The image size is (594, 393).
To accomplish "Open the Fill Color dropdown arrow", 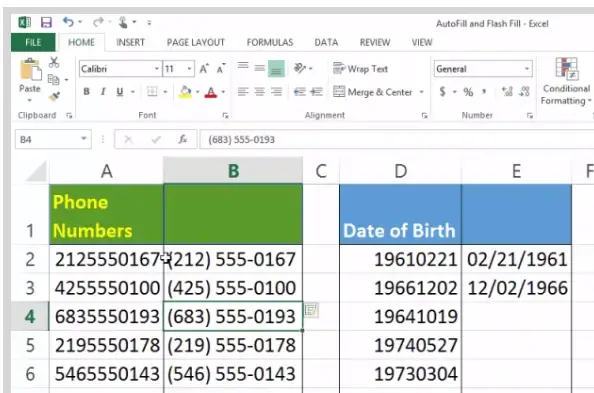I will pos(197,92).
